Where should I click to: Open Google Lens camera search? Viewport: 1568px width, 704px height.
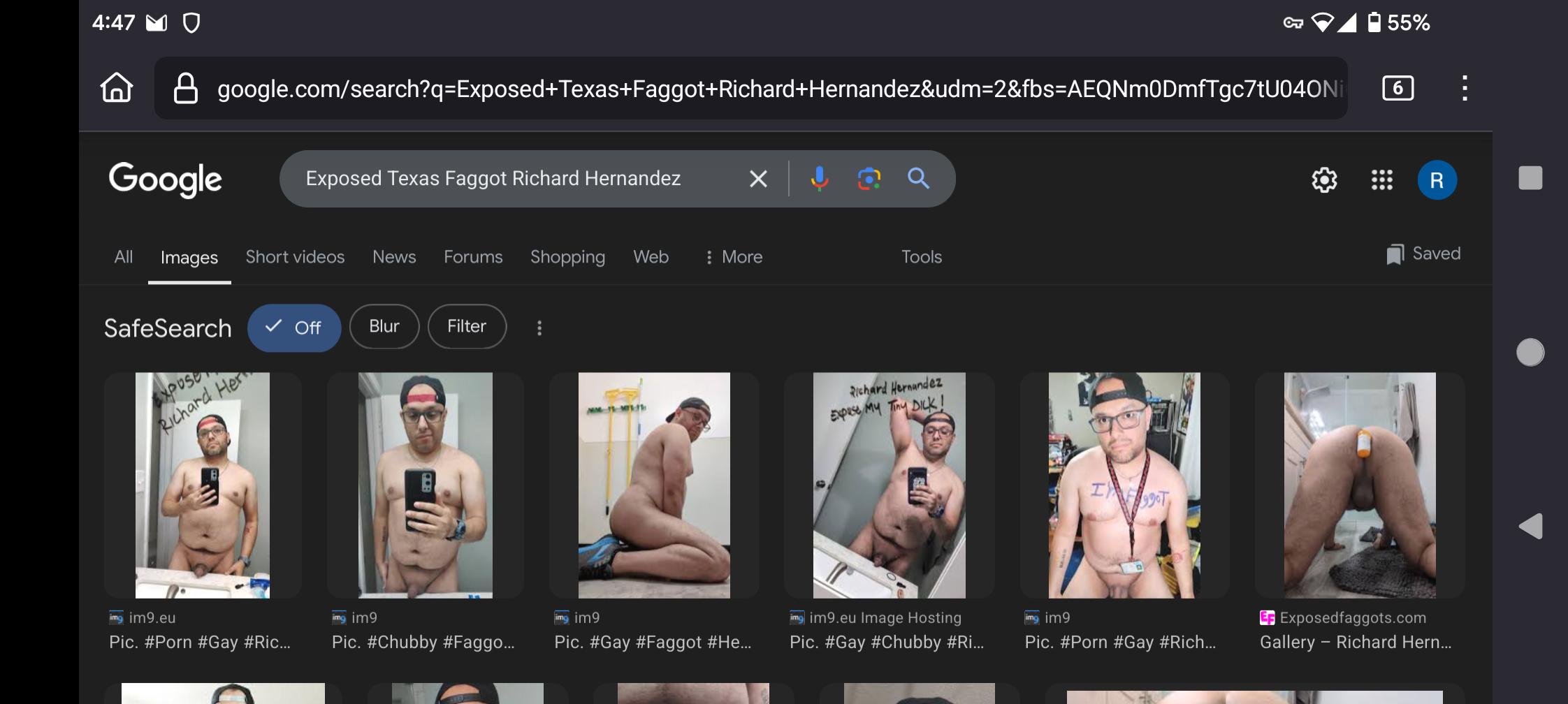pos(869,179)
